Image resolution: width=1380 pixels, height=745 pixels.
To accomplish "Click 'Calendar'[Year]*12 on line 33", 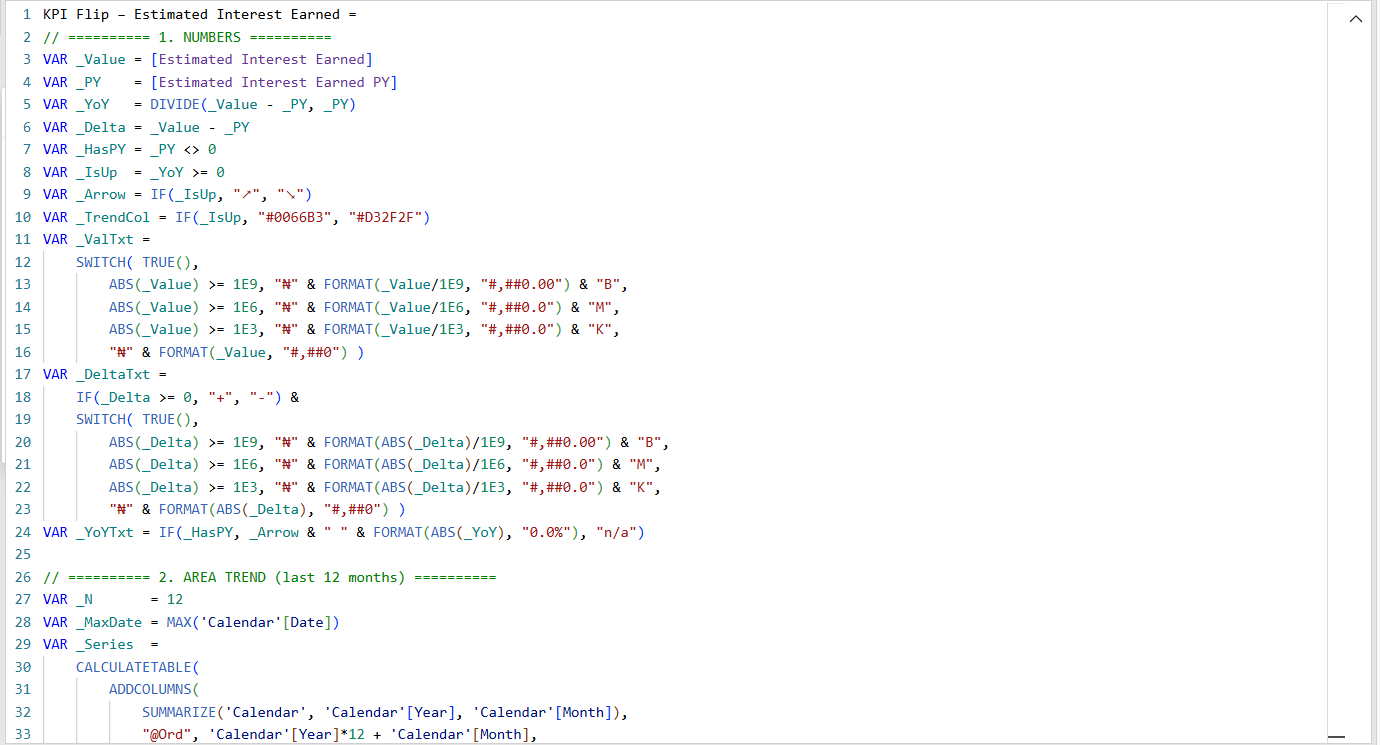I will [286, 734].
